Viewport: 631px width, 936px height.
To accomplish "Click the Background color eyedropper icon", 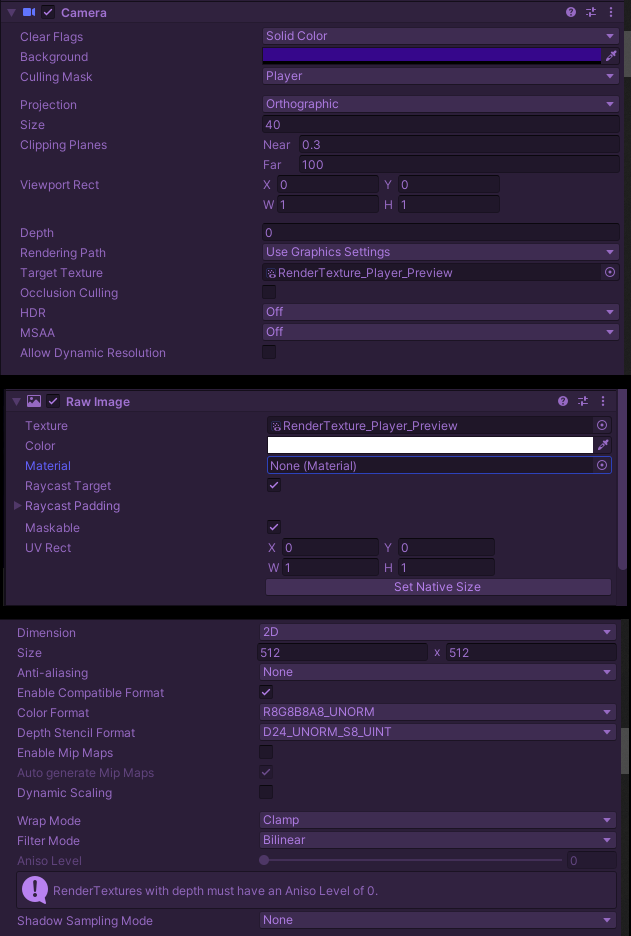I will click(611, 56).
